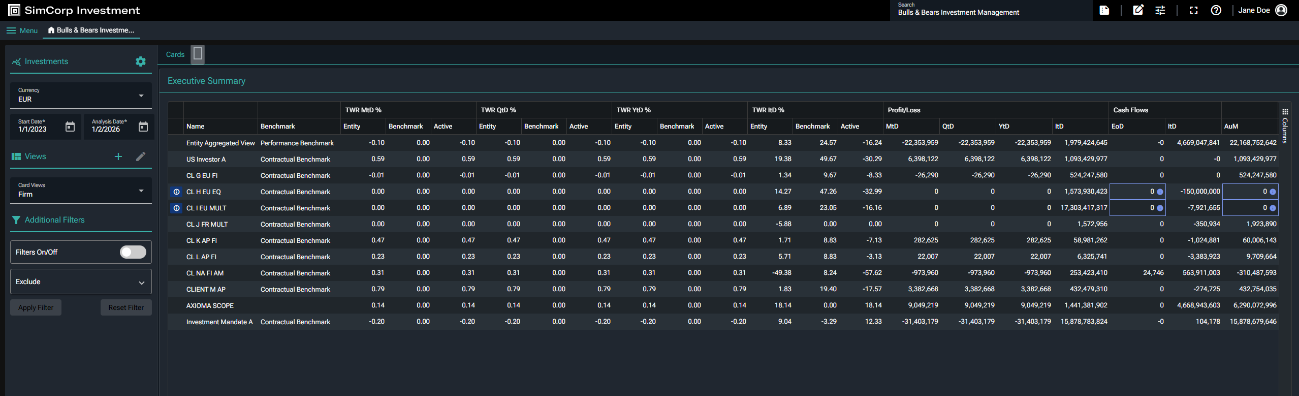Viewport: 1299px width, 396px height.
Task: Open the Analysis Date calendar picker
Action: [x=143, y=127]
